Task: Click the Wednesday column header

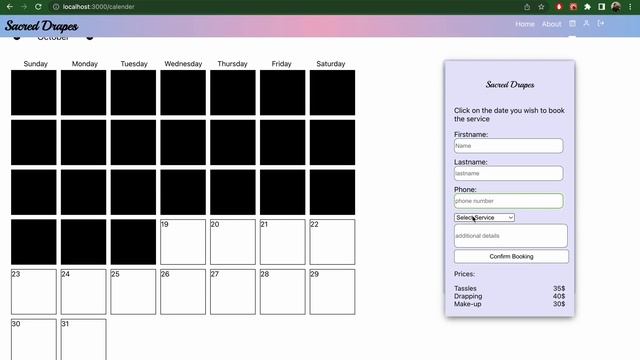Action: tap(183, 64)
